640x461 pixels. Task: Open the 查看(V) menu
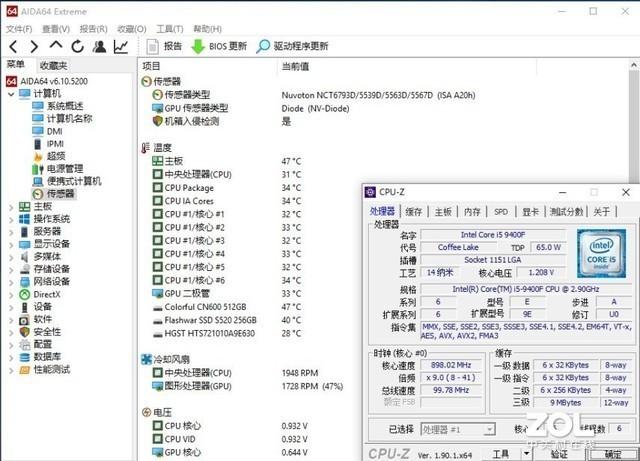point(56,29)
